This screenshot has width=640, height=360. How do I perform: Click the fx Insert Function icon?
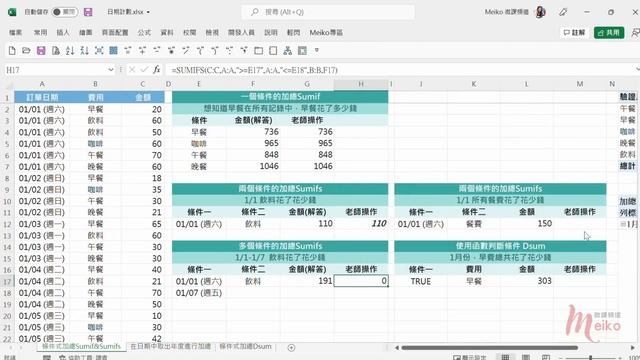[x=157, y=70]
